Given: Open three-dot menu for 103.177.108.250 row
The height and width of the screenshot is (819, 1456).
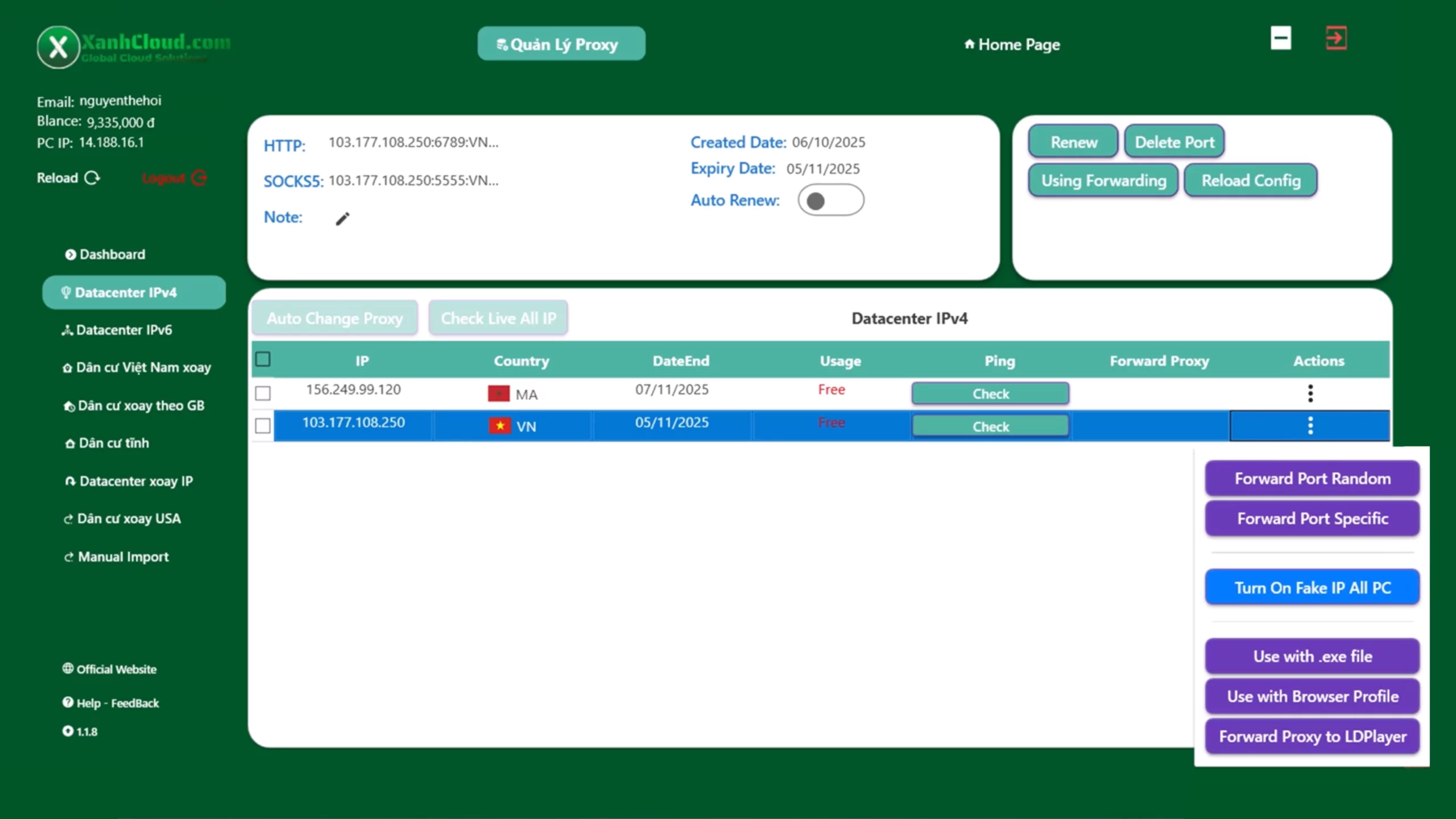Looking at the screenshot, I should (1310, 425).
